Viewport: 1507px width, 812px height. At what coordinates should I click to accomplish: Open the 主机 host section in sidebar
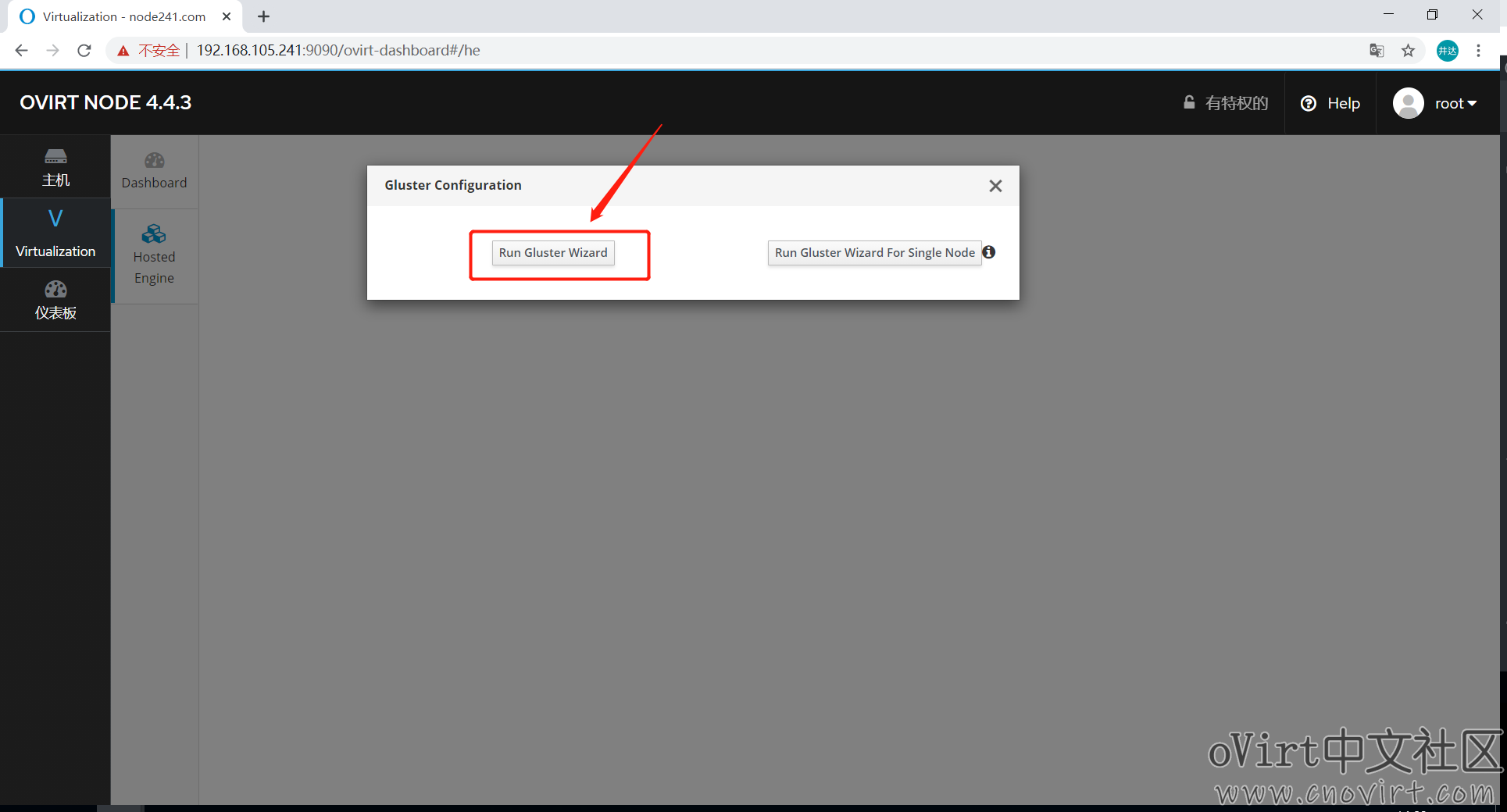55,167
